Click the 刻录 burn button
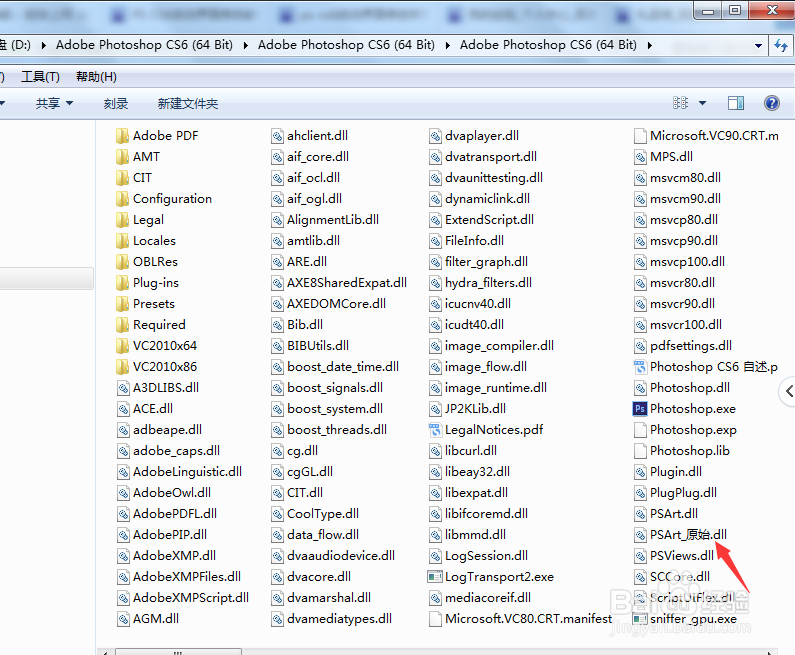 (116, 103)
